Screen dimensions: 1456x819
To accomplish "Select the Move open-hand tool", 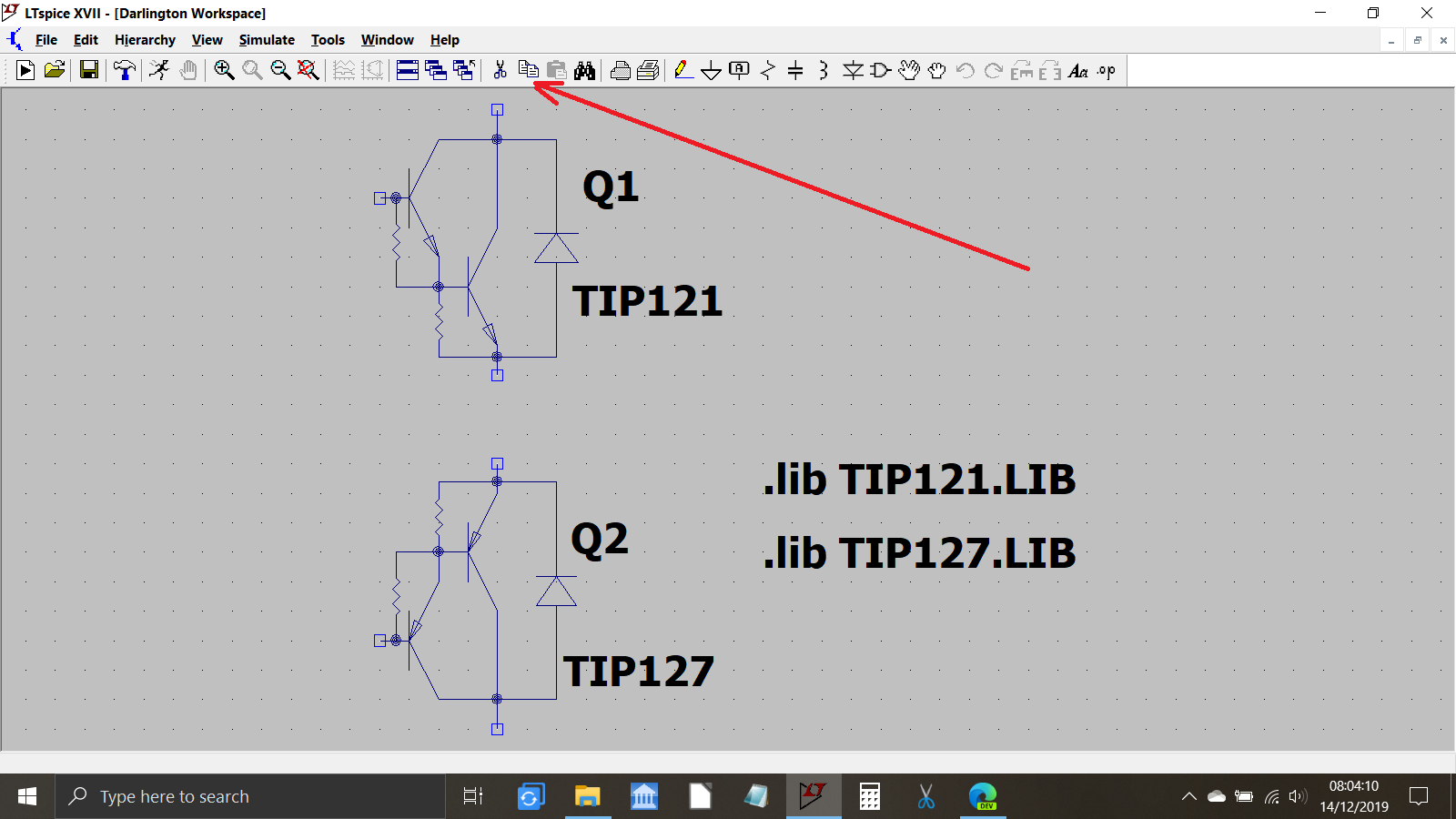I will coord(909,70).
